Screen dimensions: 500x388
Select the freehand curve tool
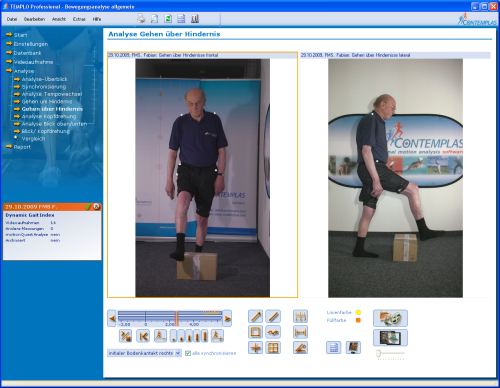pyautogui.click(x=273, y=332)
